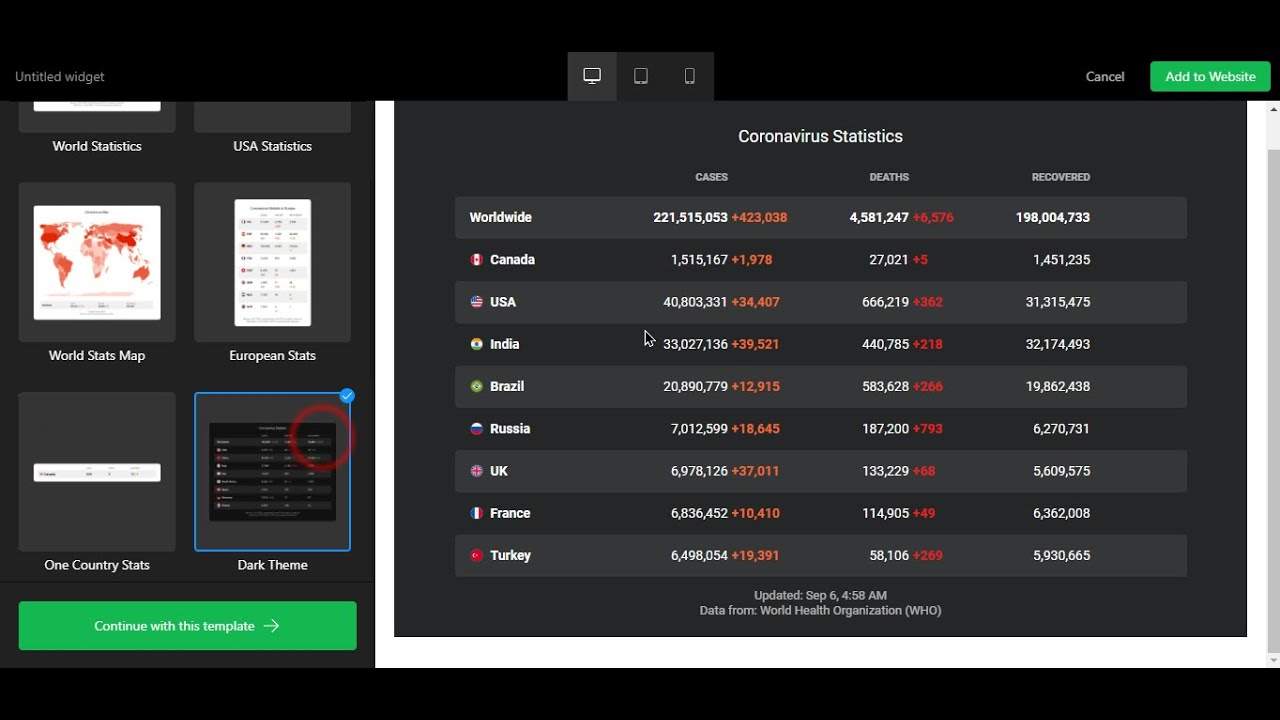Click the Brazil flag icon
The width and height of the screenshot is (1280, 720).
pos(477,386)
